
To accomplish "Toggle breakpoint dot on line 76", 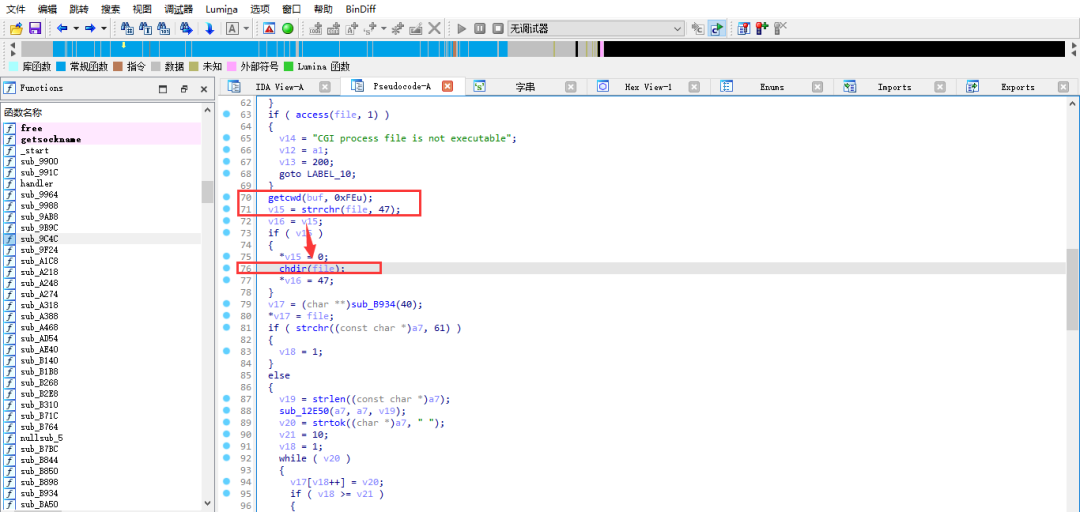I will 227,268.
